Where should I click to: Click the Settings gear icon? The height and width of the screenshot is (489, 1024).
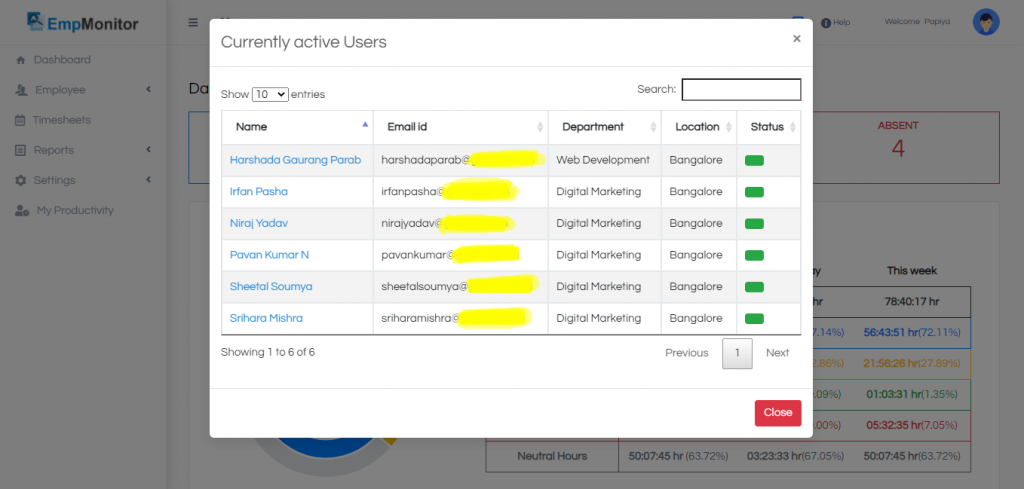(21, 180)
